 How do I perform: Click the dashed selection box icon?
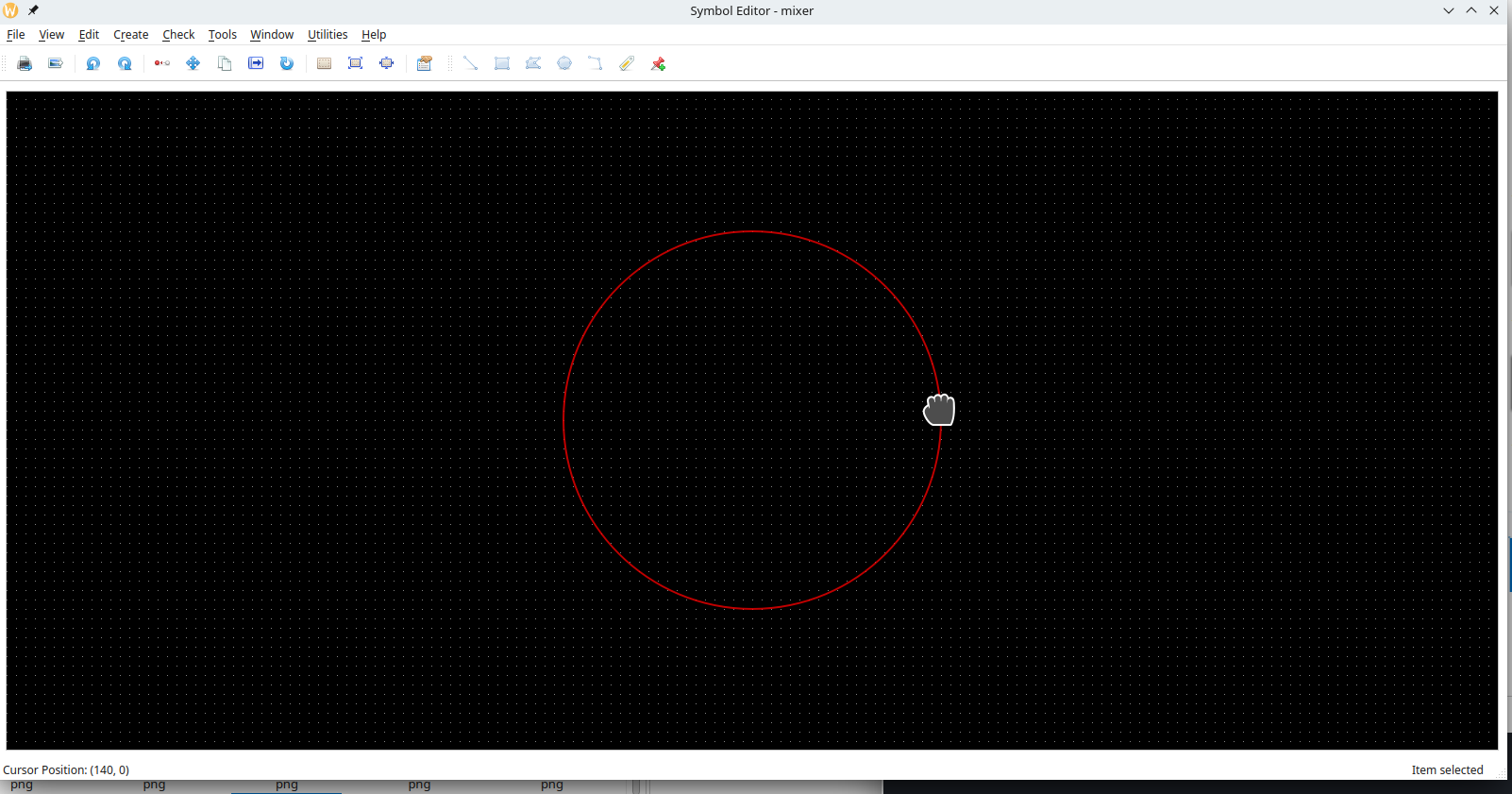[324, 63]
